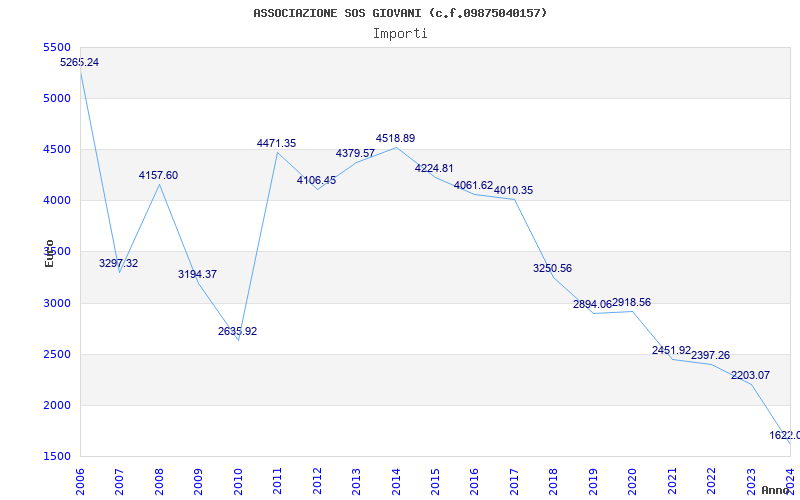Select the 2013 year axis label
Viewport: 800px width, 500px height.
tap(356, 482)
